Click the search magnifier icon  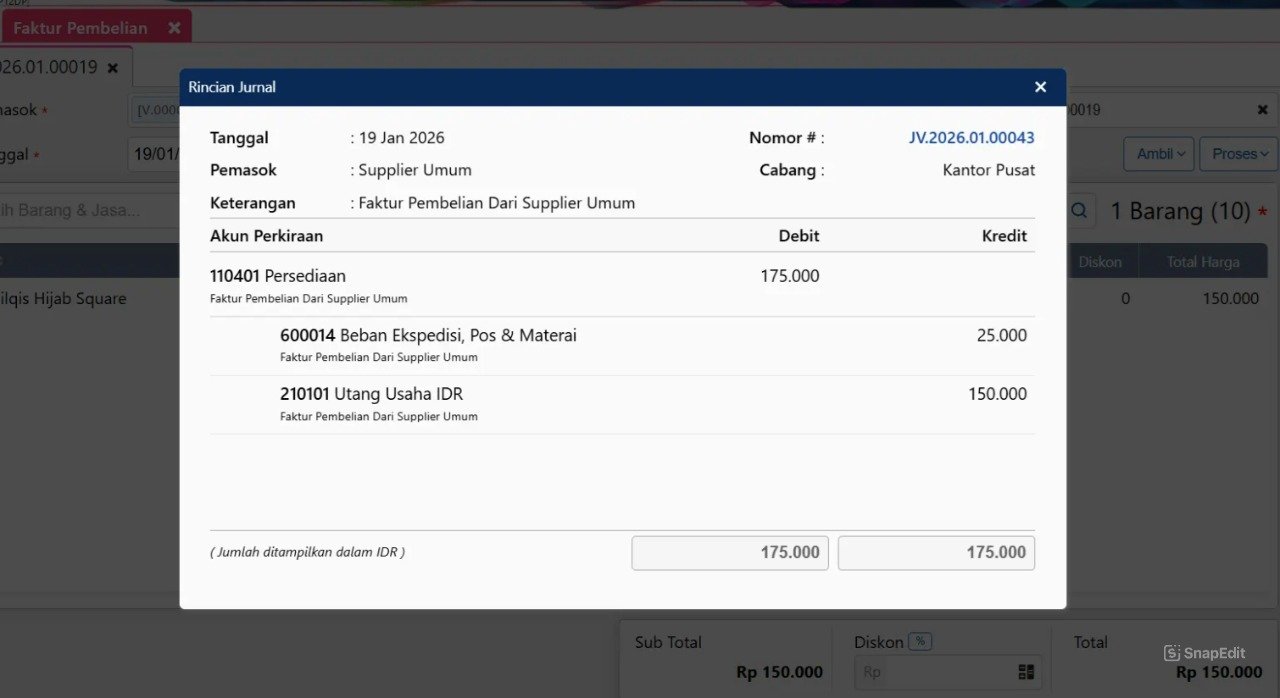click(1079, 211)
